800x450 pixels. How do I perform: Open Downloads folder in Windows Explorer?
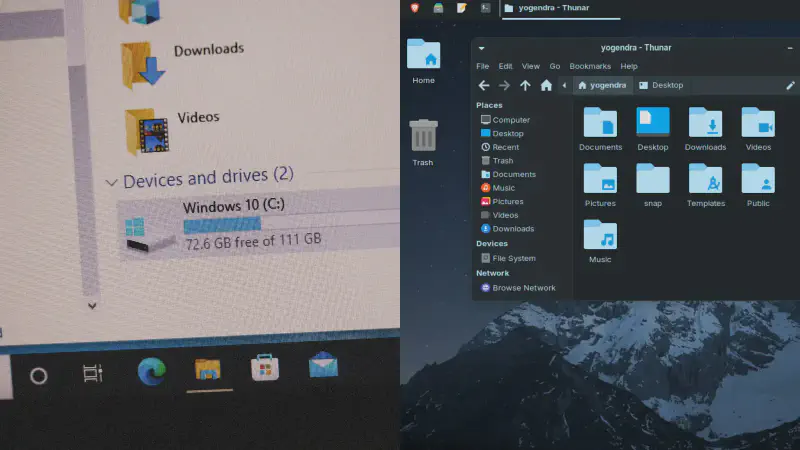click(x=183, y=64)
